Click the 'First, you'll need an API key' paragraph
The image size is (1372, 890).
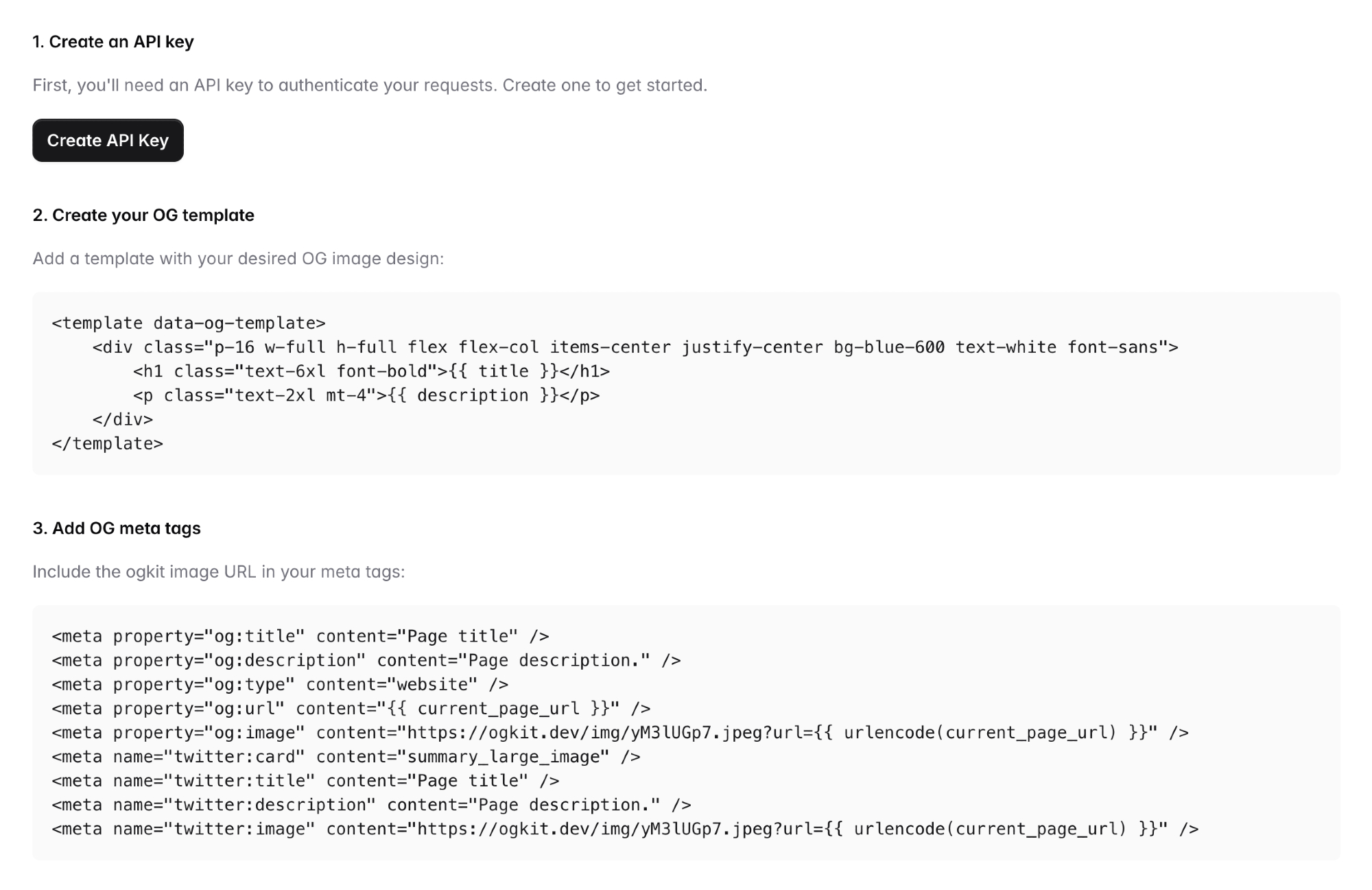click(370, 86)
